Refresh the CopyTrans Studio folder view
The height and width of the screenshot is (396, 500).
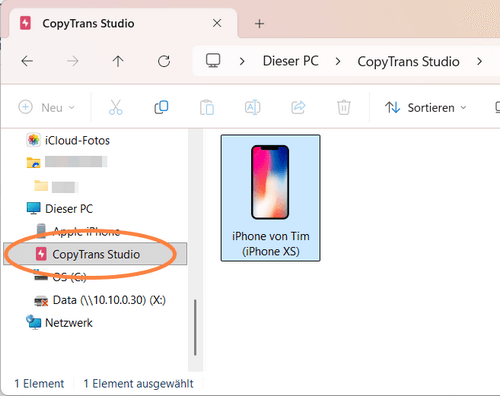[x=164, y=61]
